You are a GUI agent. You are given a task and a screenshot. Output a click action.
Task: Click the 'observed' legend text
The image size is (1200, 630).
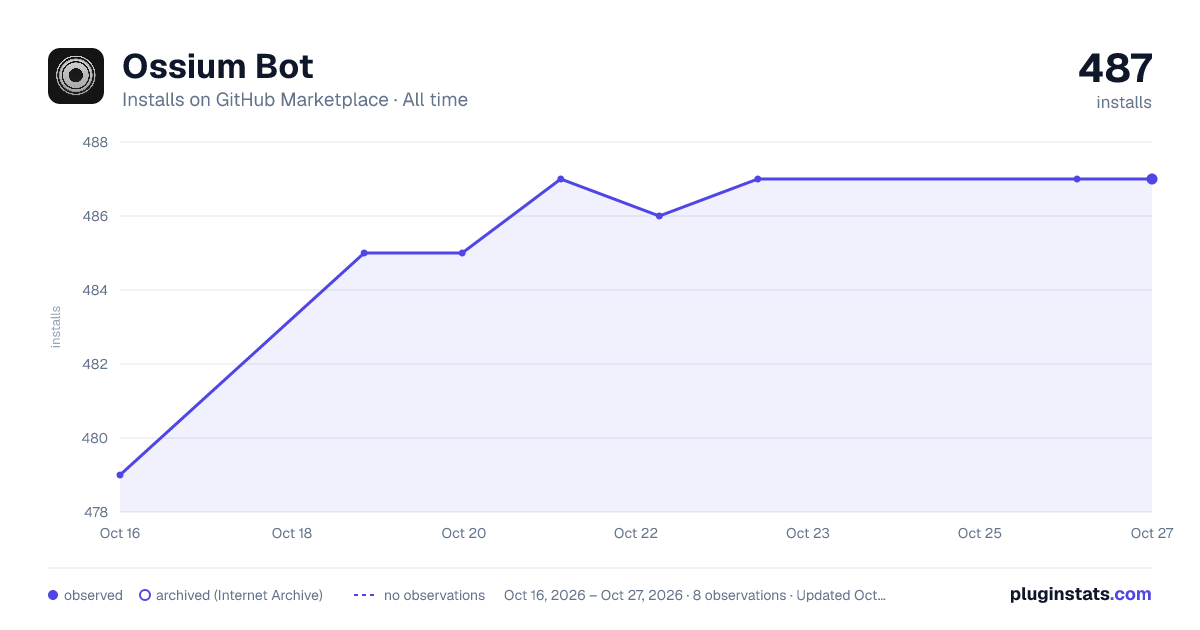point(93,595)
